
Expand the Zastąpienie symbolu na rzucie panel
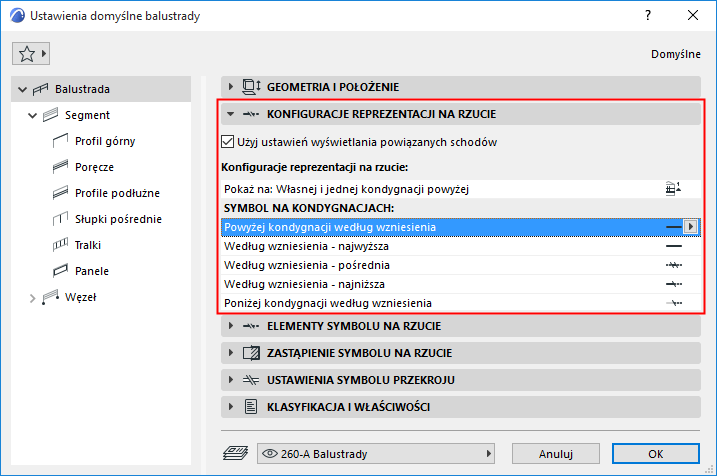[230, 353]
